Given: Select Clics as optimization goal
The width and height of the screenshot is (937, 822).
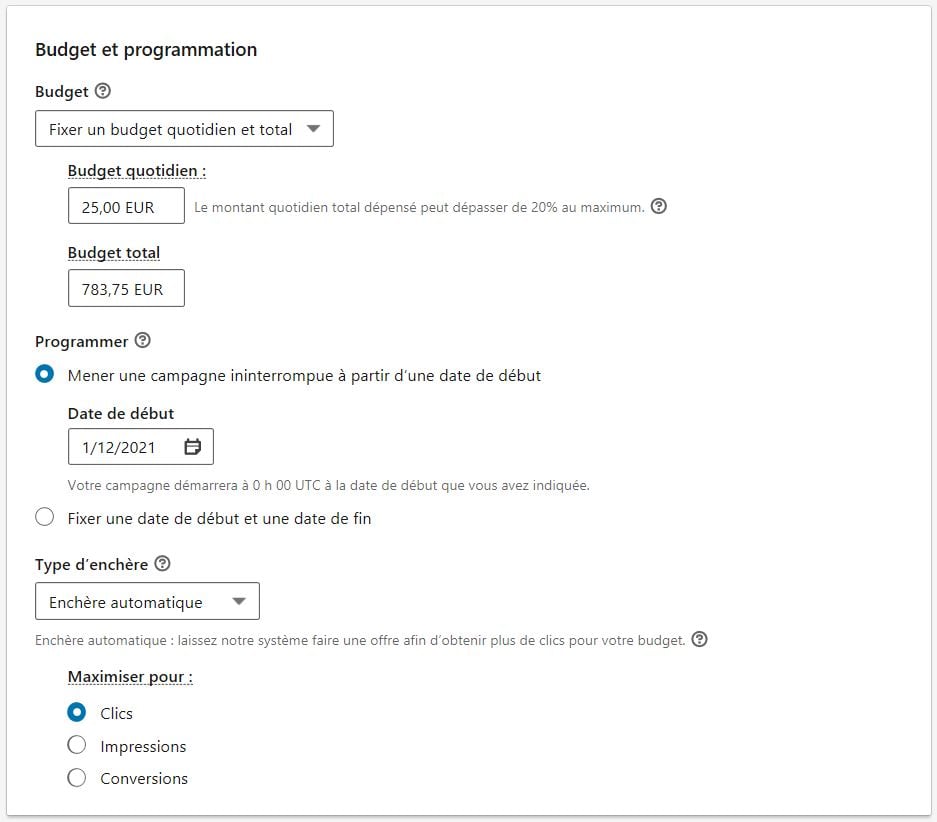Looking at the screenshot, I should click(x=77, y=712).
